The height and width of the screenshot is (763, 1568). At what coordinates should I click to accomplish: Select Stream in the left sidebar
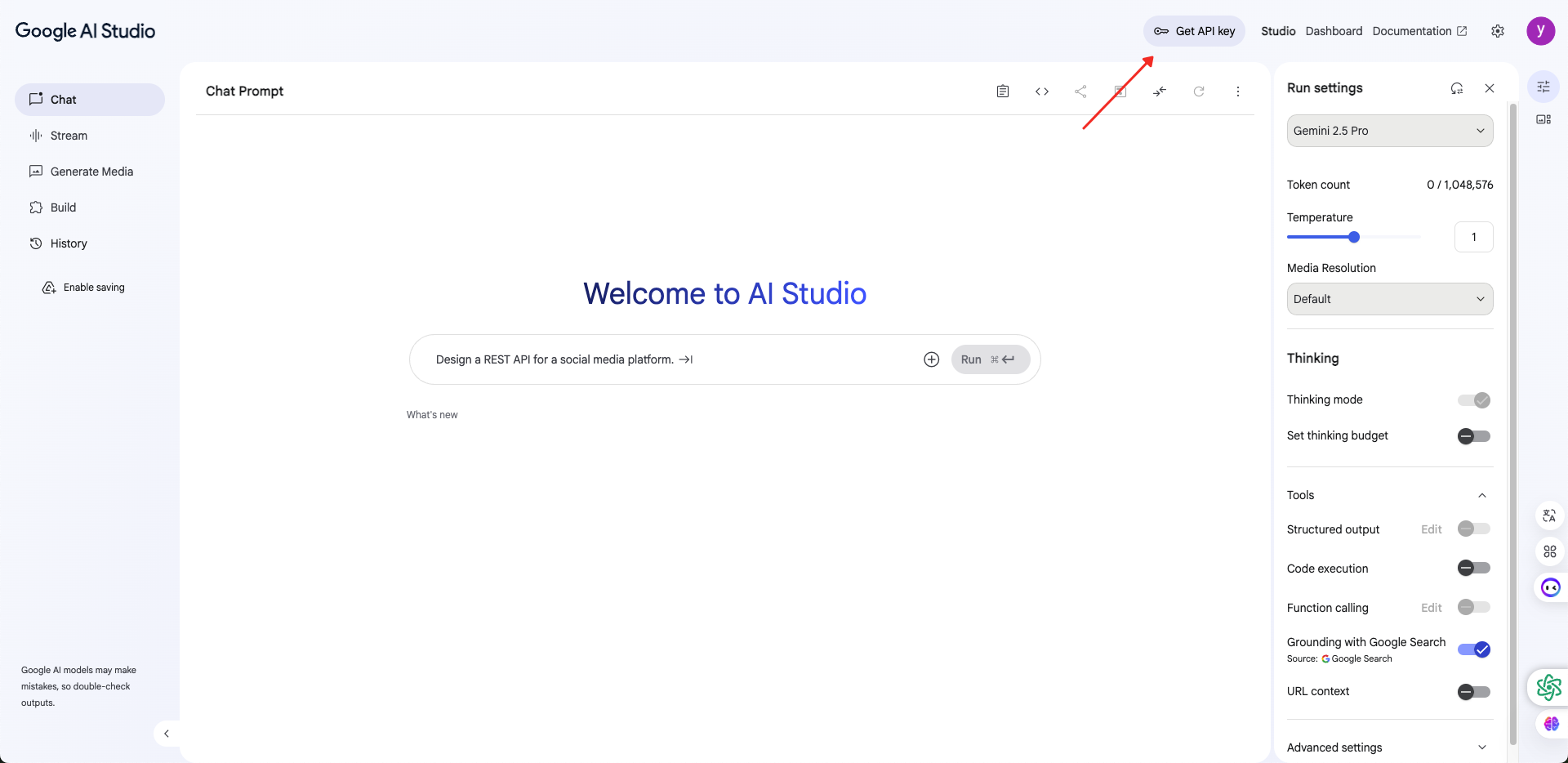point(90,136)
